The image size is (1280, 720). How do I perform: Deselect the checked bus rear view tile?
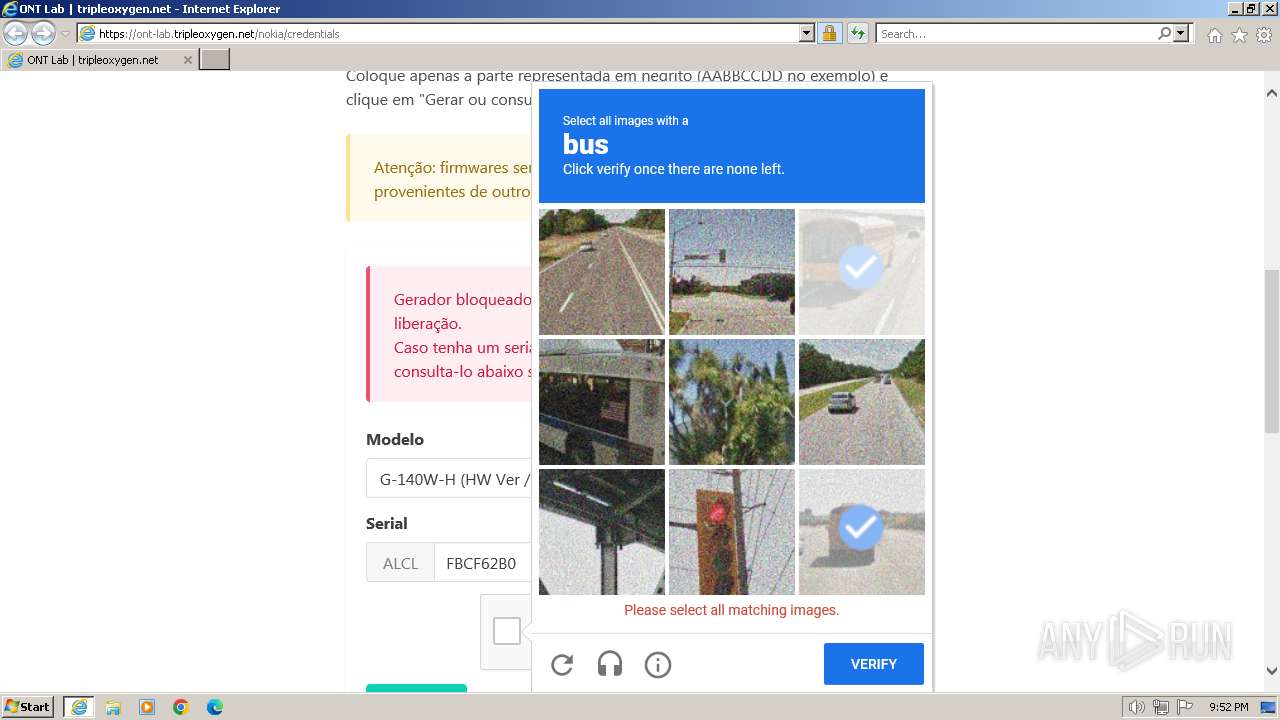pos(862,532)
